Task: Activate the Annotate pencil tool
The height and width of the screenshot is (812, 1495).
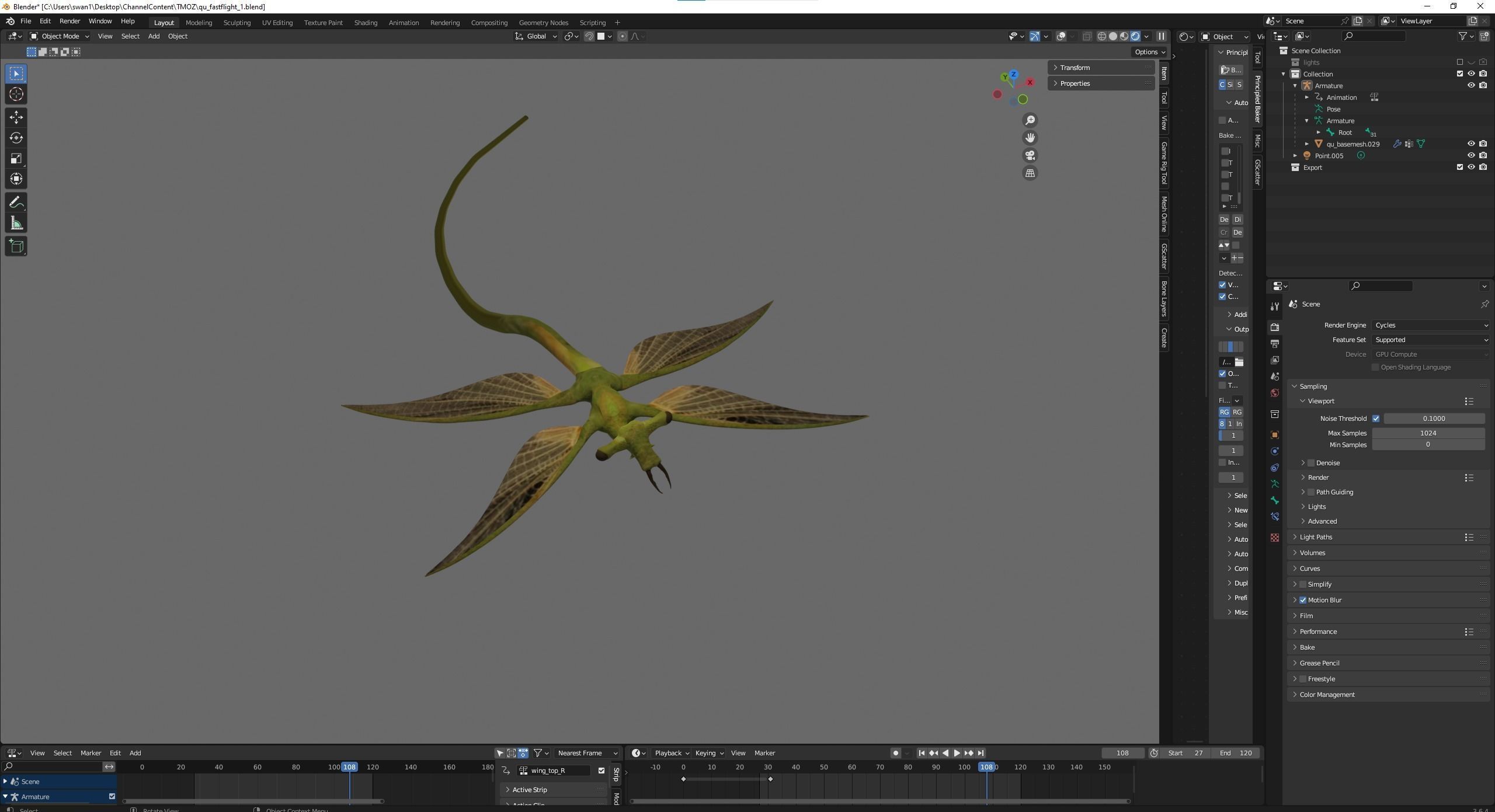Action: pos(16,203)
